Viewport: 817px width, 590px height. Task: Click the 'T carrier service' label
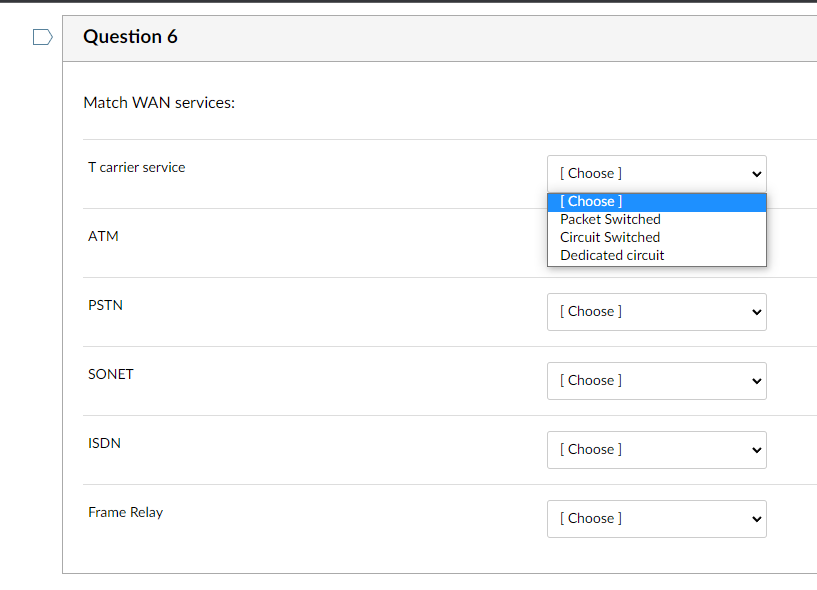click(x=137, y=167)
